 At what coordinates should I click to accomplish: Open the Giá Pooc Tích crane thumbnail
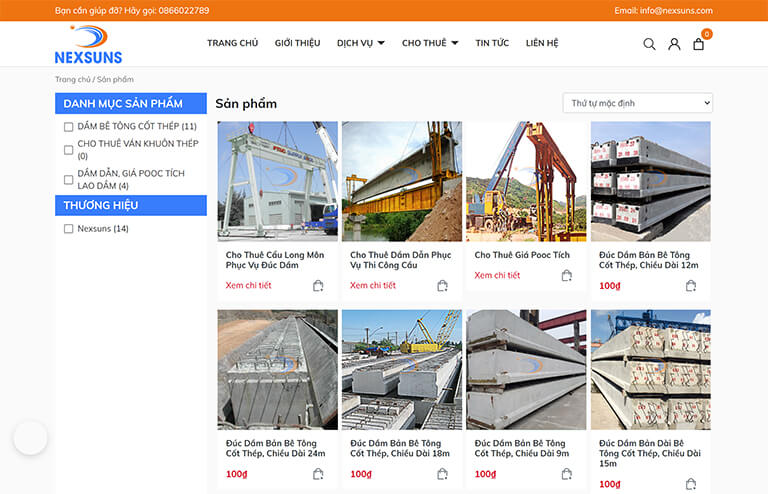526,181
